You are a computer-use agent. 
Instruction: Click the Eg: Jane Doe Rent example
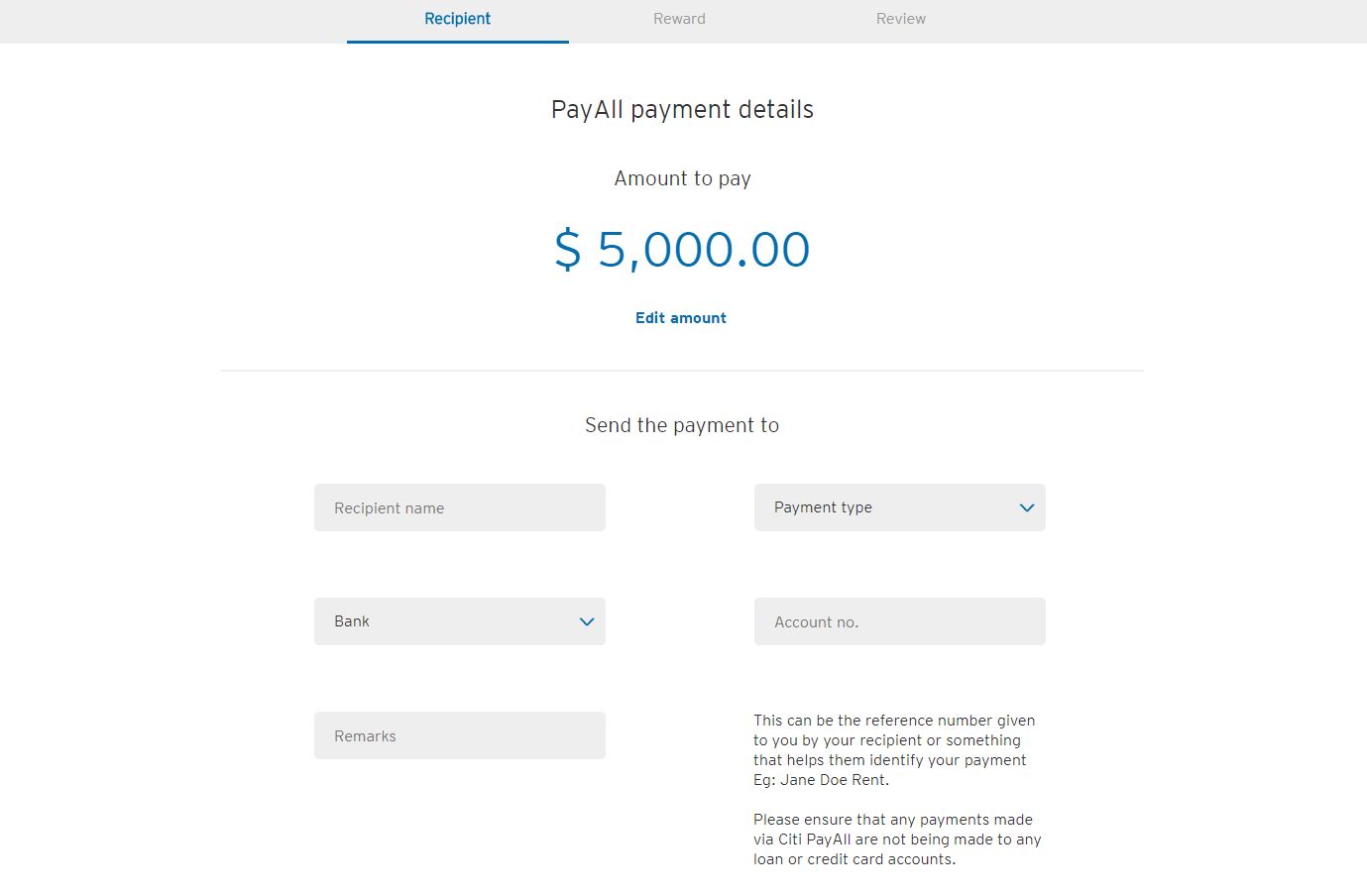point(821,780)
